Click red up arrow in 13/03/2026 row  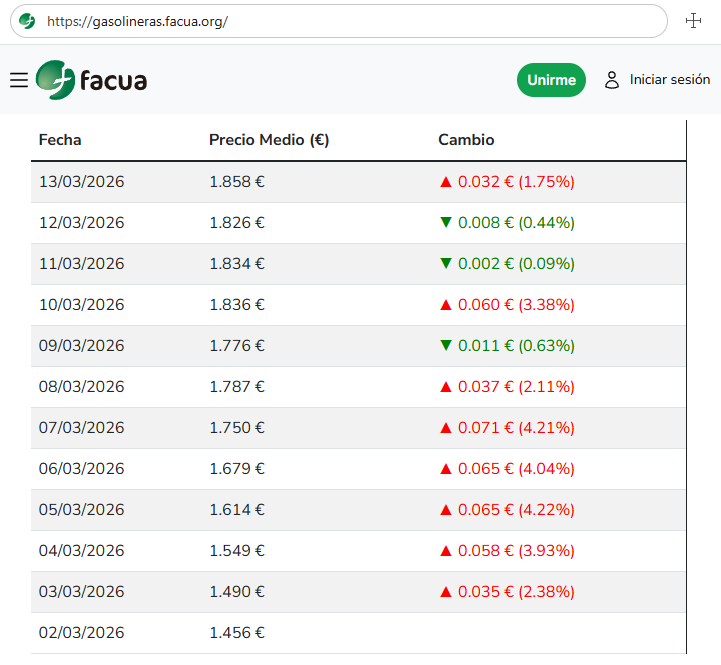tap(446, 182)
